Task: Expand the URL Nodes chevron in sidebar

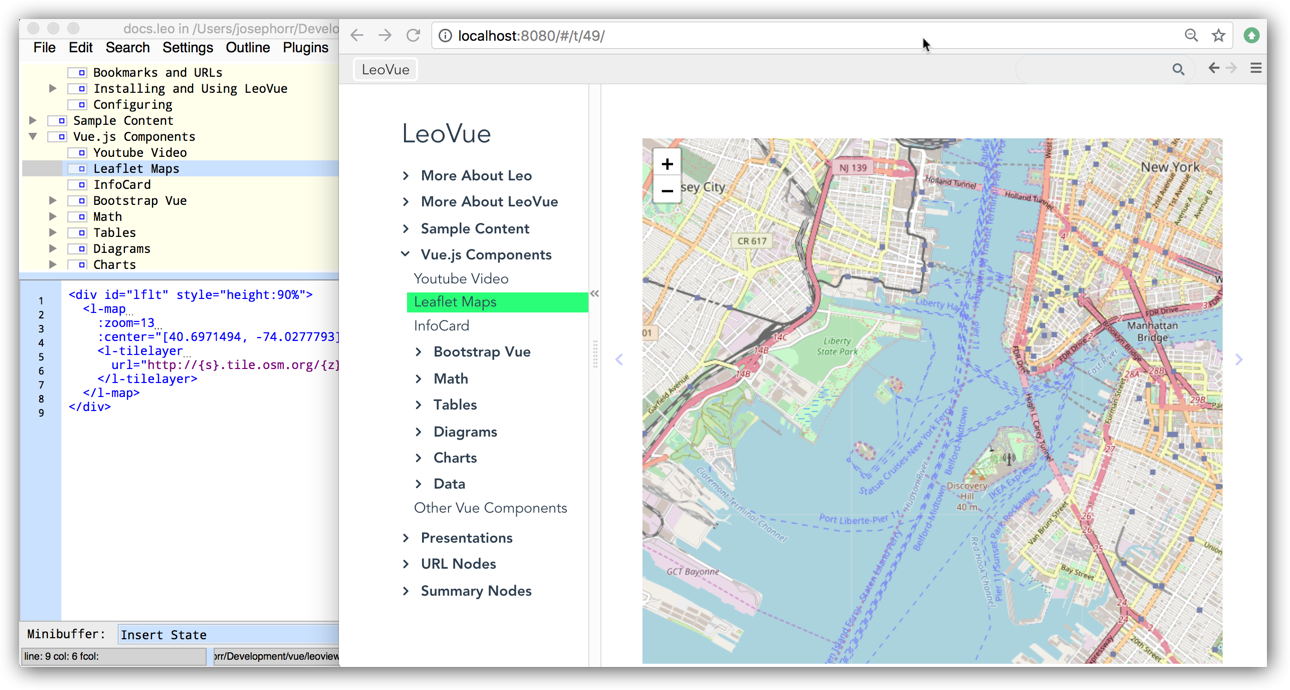Action: click(x=406, y=565)
